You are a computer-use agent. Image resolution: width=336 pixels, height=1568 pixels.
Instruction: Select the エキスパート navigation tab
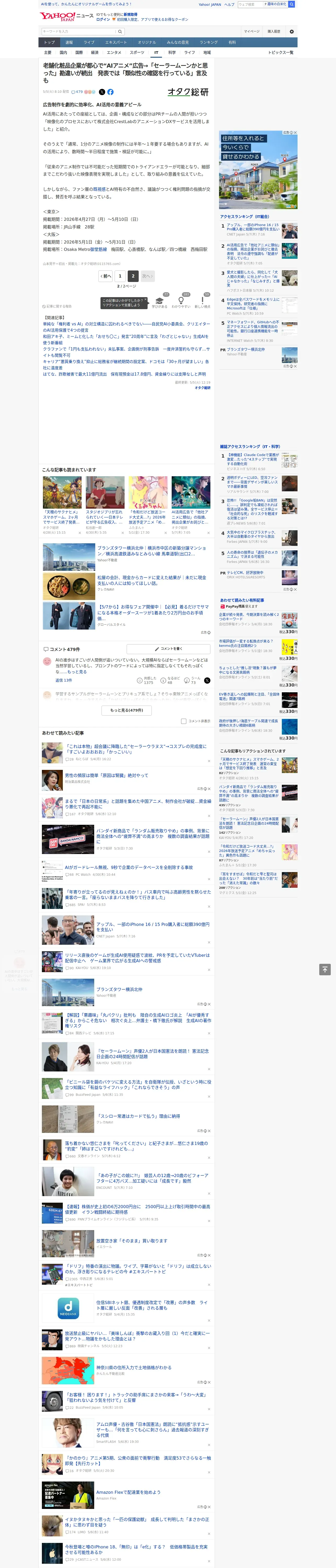116,43
